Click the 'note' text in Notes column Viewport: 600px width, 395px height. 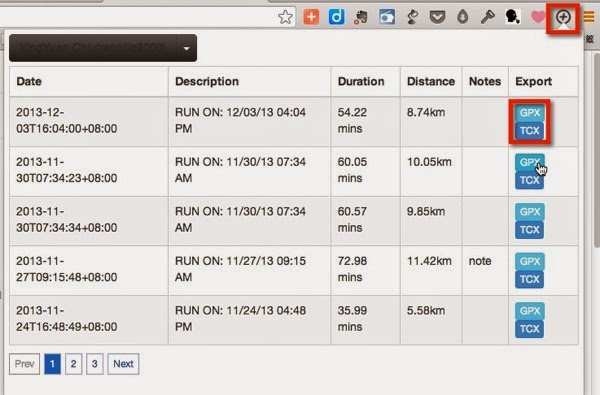480,261
